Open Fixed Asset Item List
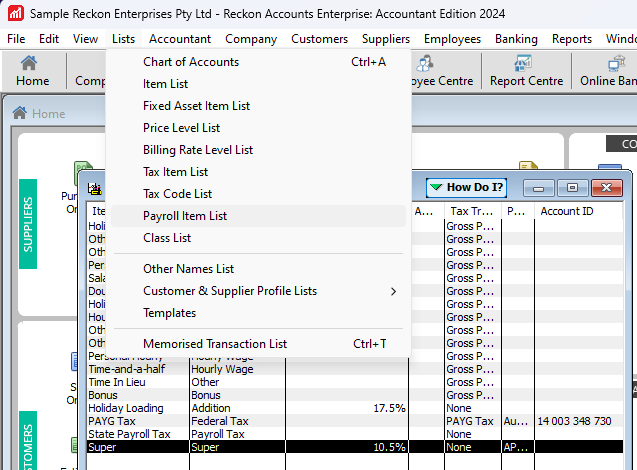The image size is (637, 470). click(x=258, y=106)
